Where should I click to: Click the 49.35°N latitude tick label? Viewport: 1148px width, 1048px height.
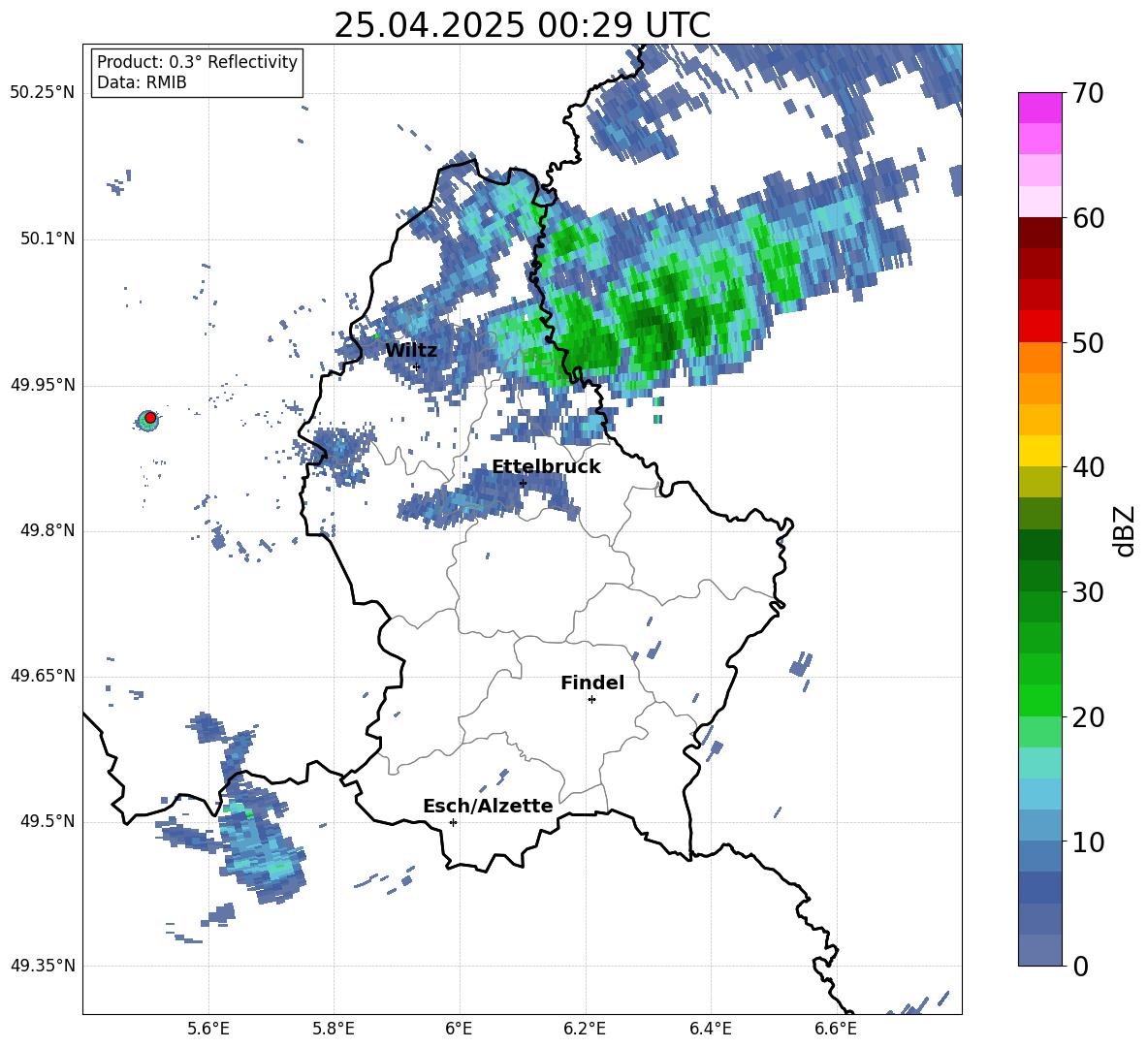[43, 966]
